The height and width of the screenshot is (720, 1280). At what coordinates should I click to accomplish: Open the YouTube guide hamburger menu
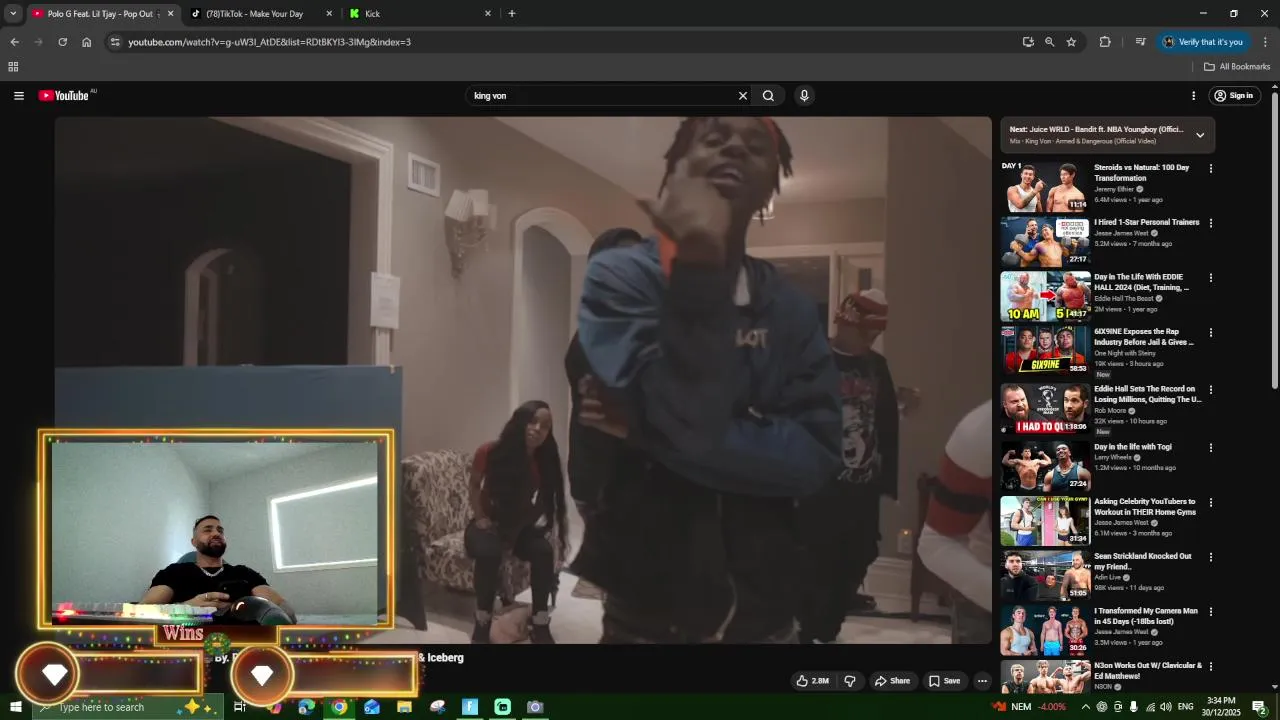point(19,96)
